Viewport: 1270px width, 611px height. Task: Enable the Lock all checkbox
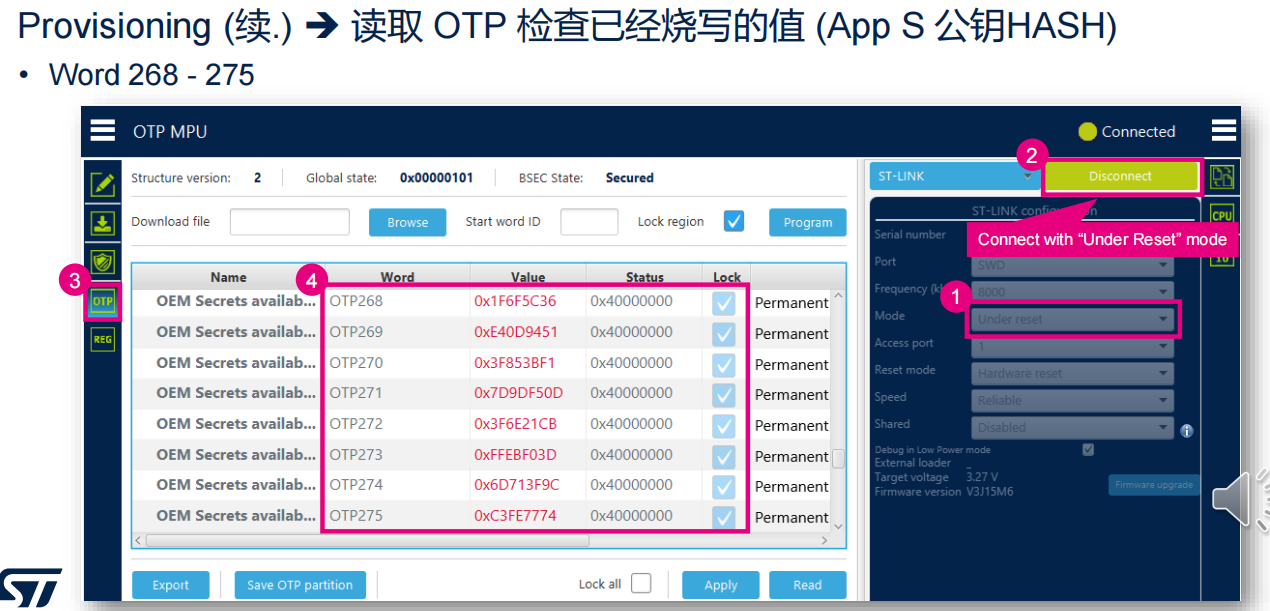tap(641, 583)
